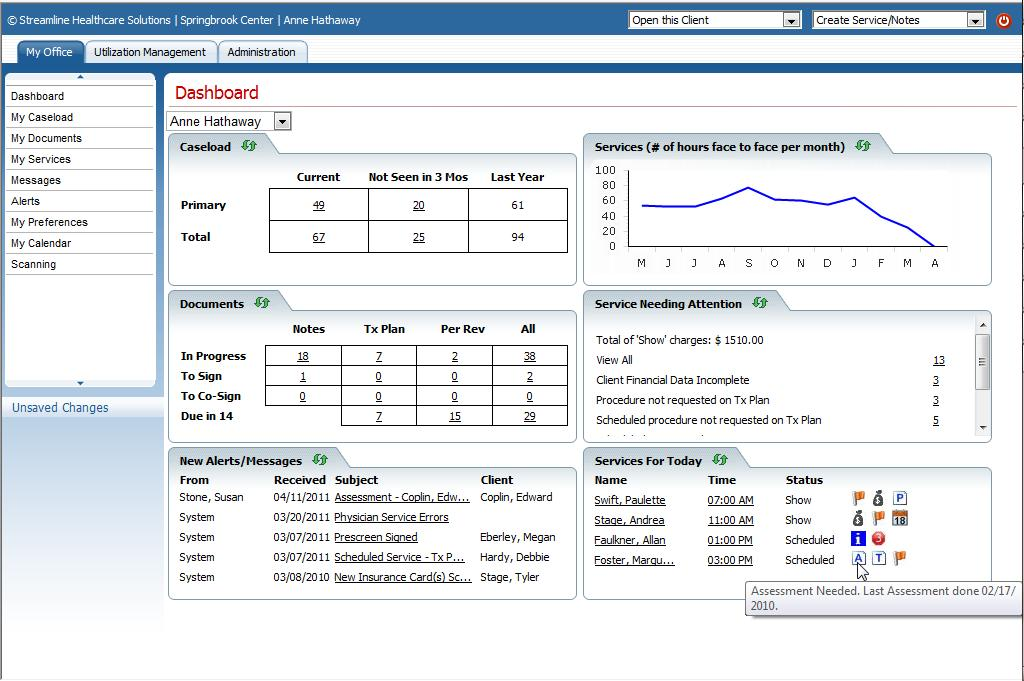This screenshot has height=681, width=1024.
Task: Click the blue info icon for Faulkner, Allan
Action: click(x=858, y=539)
